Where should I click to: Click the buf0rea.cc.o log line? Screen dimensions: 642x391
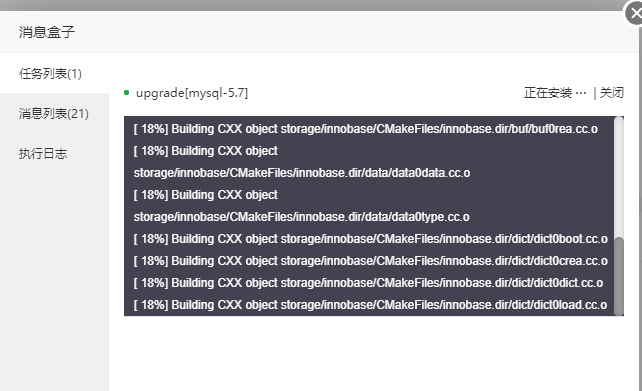point(365,129)
